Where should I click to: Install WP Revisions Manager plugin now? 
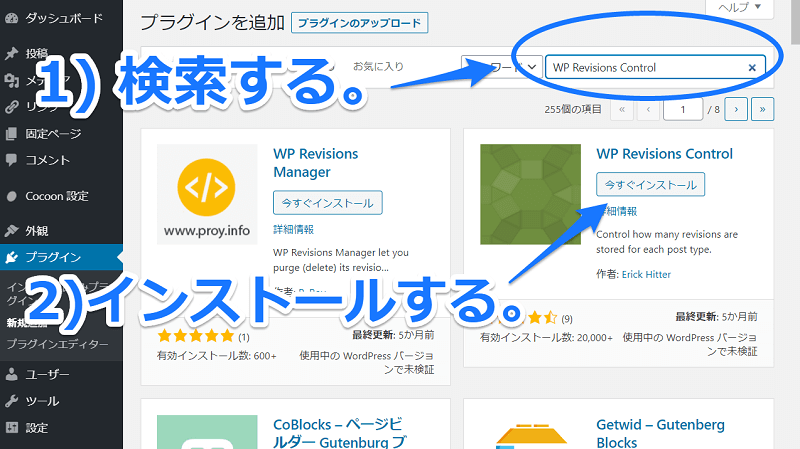(328, 202)
